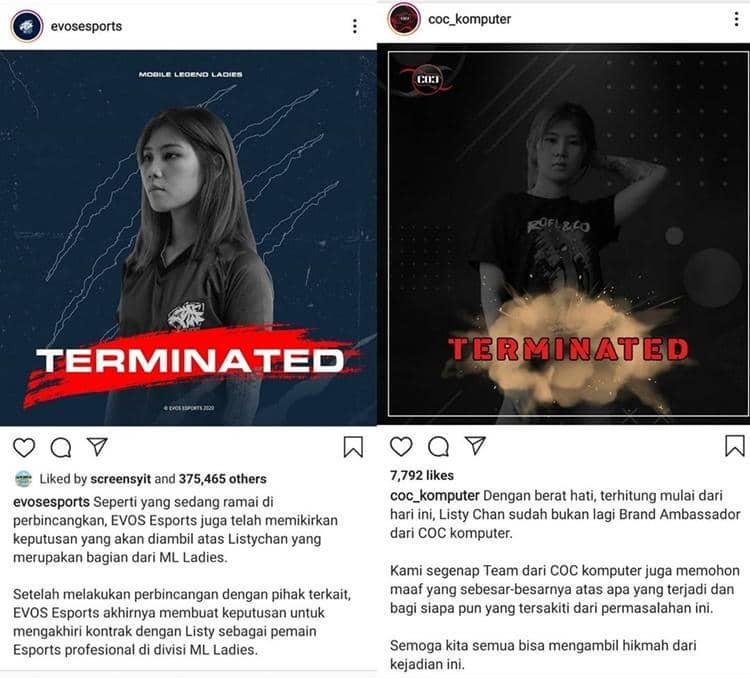Go to evosesports username in header
This screenshot has width=750, height=678.
click(87, 26)
